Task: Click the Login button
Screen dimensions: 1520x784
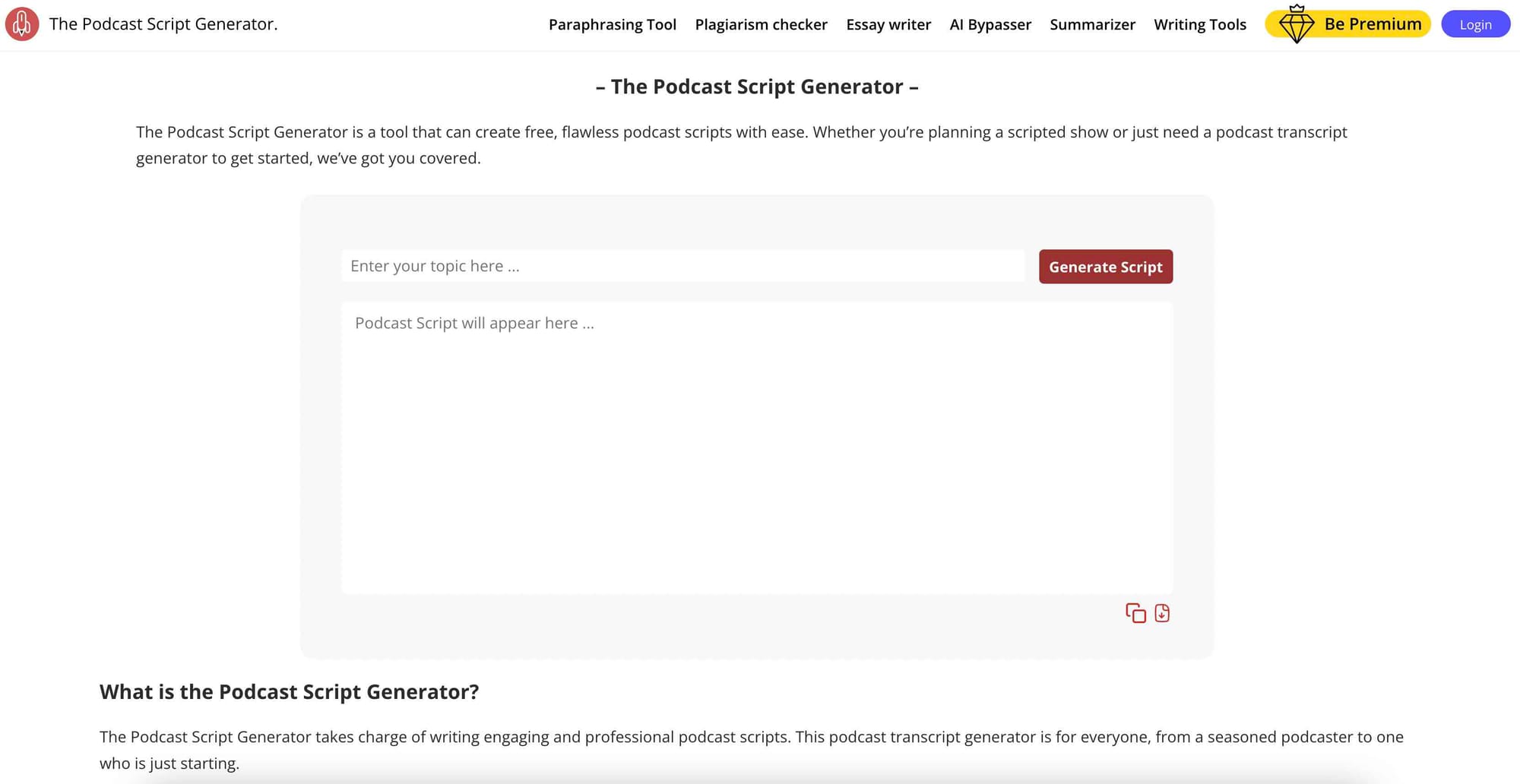Action: point(1475,24)
